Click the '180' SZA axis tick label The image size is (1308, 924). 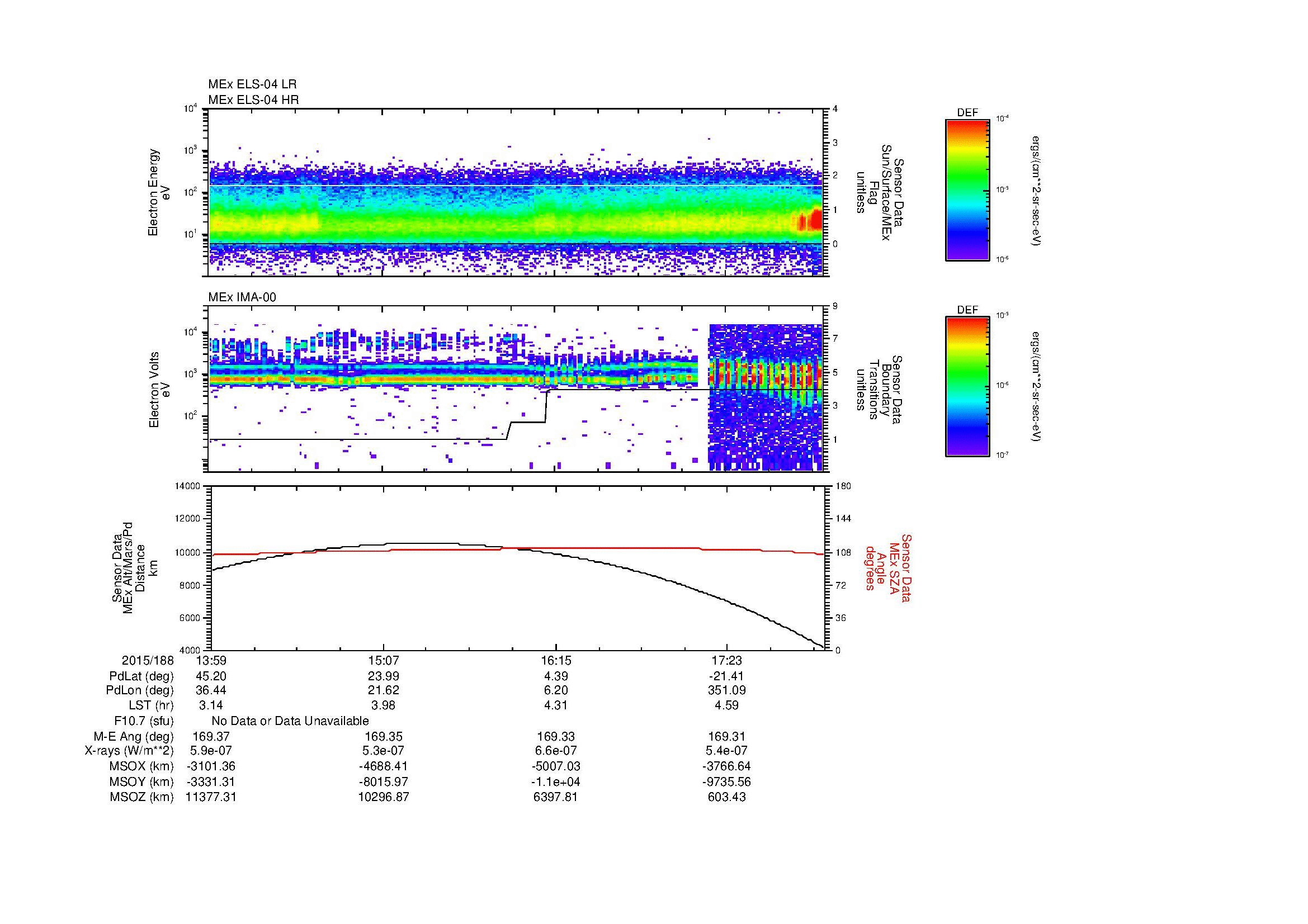pos(843,486)
